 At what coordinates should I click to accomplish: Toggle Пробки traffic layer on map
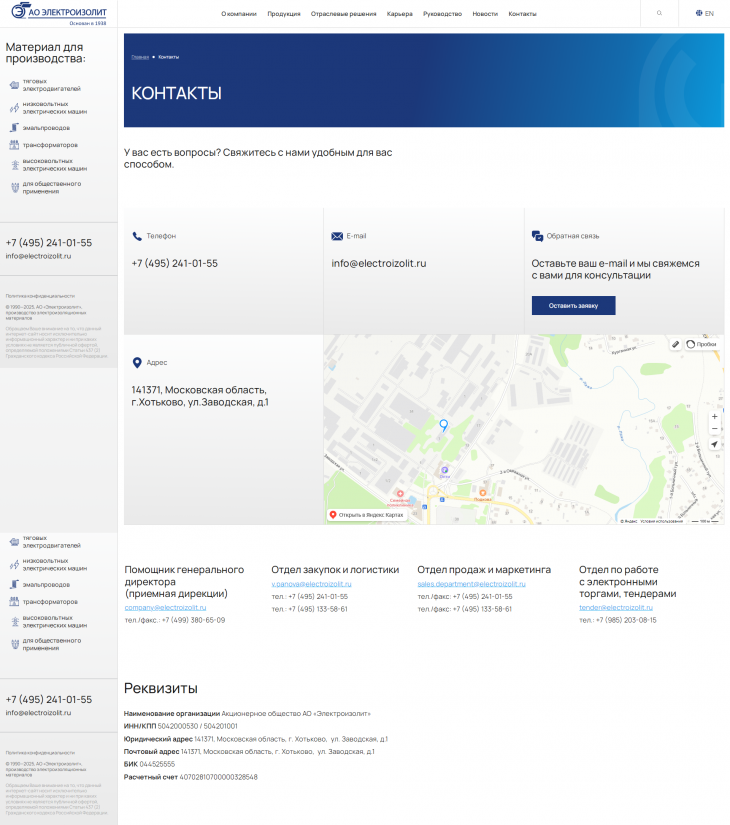coord(702,344)
